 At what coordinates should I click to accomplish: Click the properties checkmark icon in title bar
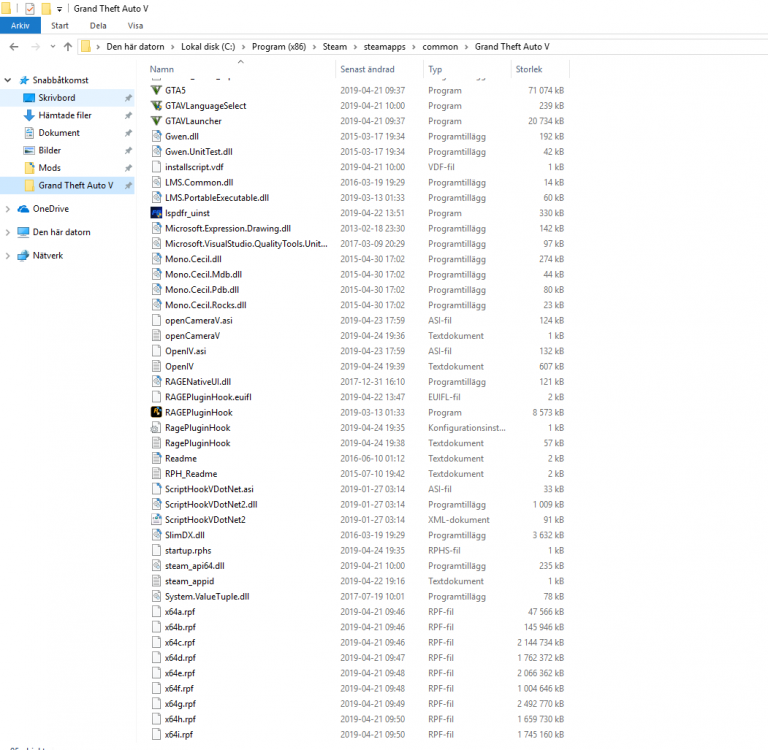click(29, 8)
